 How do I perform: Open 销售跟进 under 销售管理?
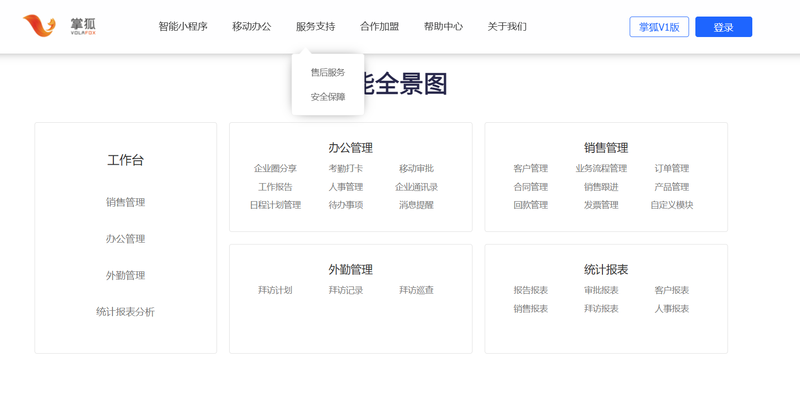(x=601, y=187)
